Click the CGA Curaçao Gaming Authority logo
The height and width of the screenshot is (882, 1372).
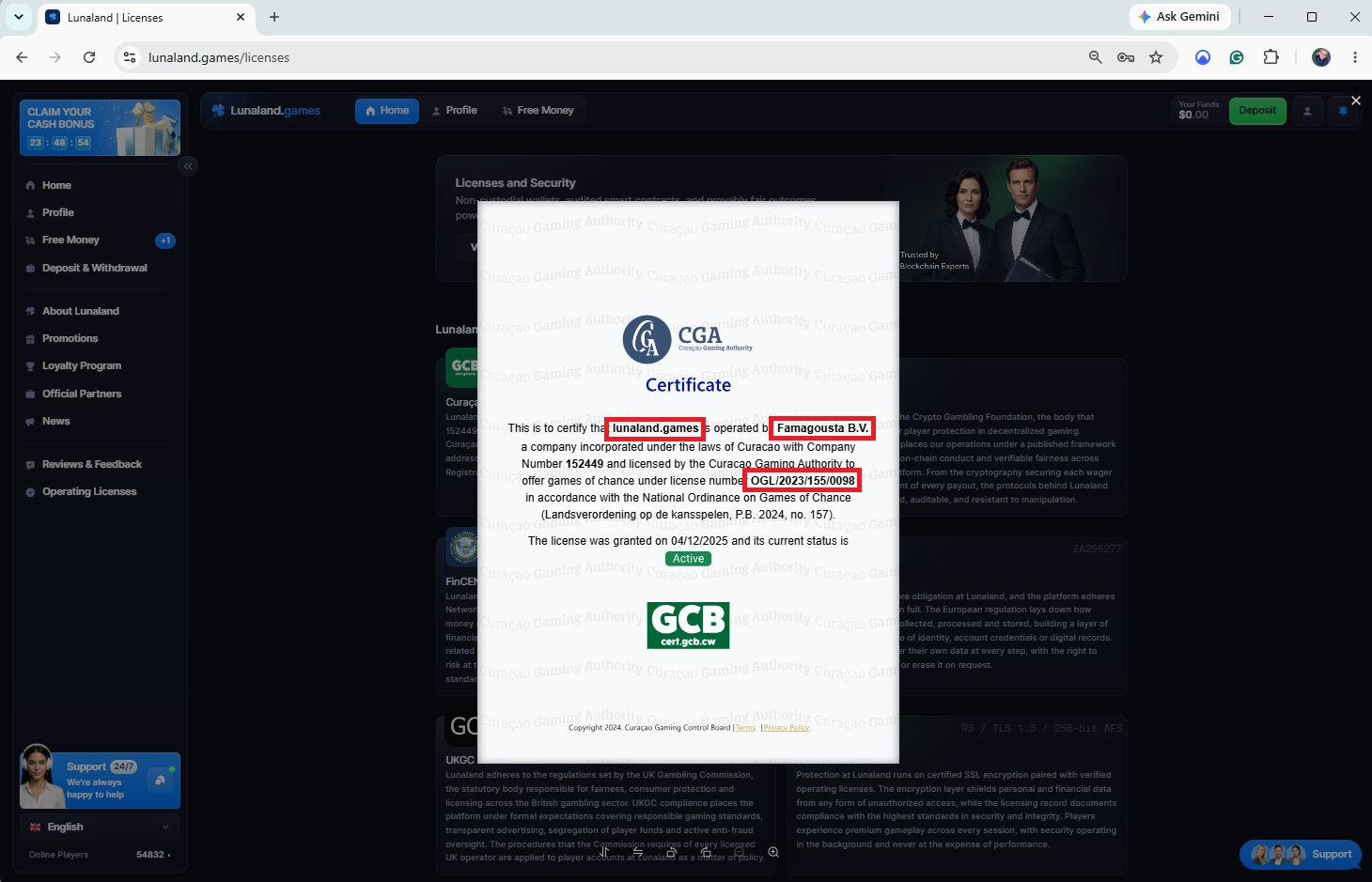click(688, 339)
